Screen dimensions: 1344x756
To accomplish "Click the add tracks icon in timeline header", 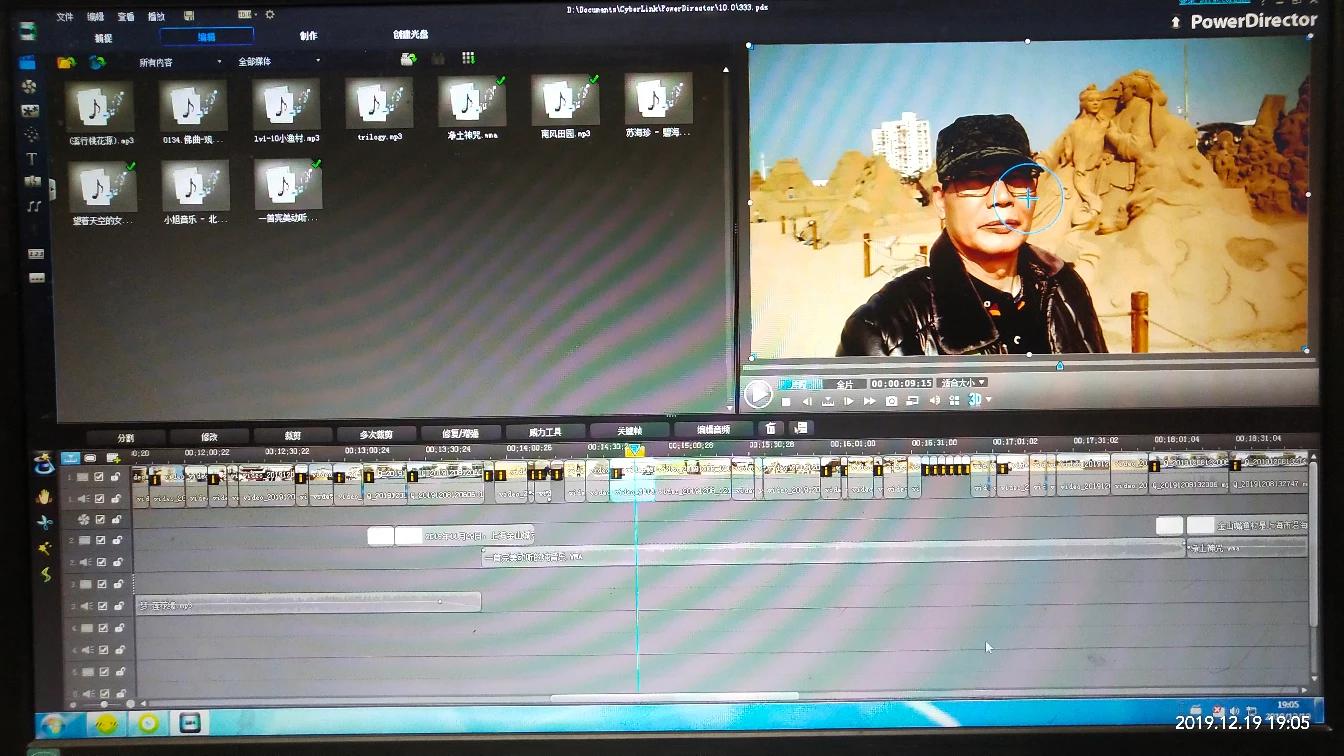I will click(113, 458).
